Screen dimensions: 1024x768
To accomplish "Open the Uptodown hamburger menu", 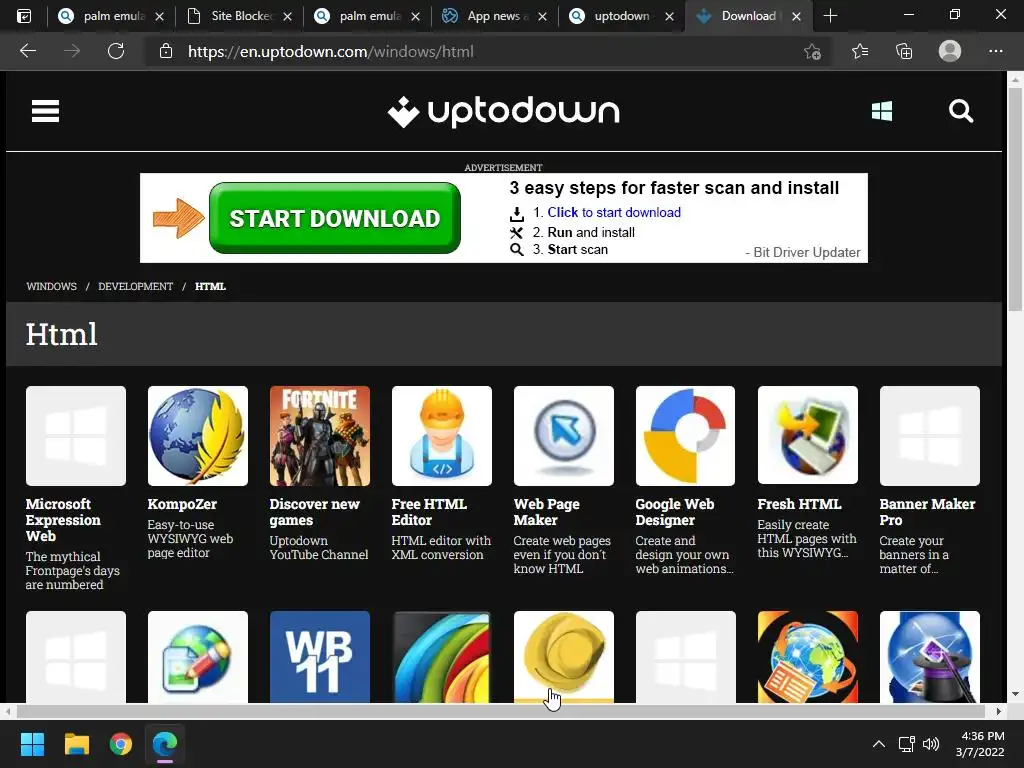I will tap(45, 111).
